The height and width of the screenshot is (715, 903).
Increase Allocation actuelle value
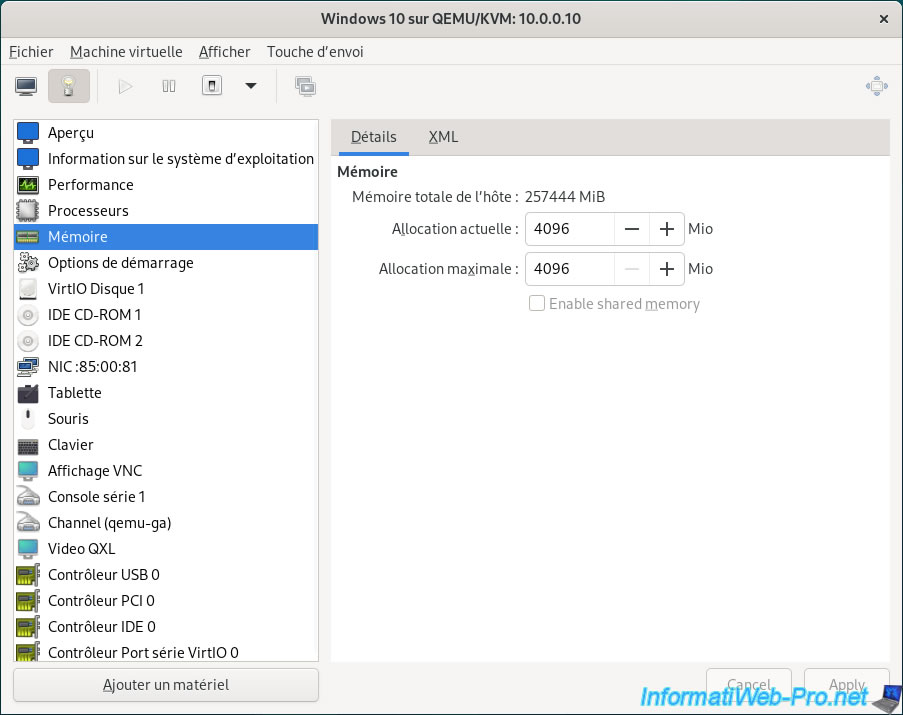point(667,229)
